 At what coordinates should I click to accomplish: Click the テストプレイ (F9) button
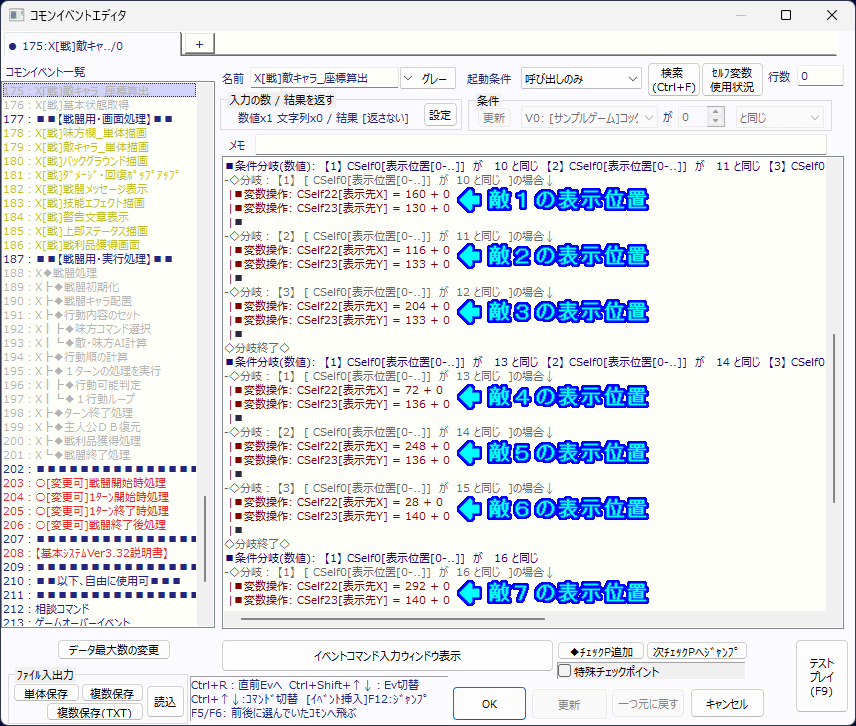[821, 676]
